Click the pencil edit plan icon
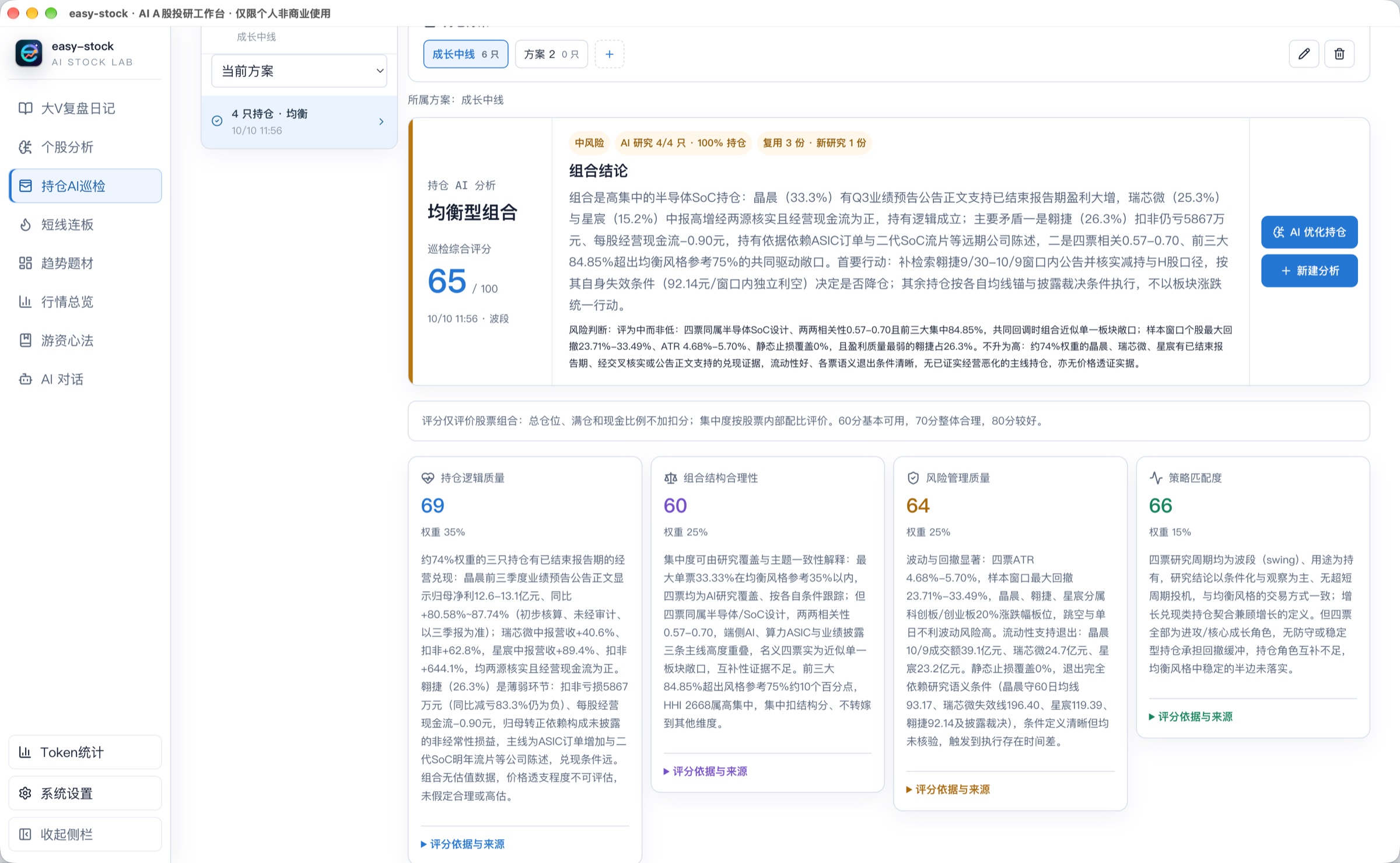The height and width of the screenshot is (863, 1400). (1304, 54)
